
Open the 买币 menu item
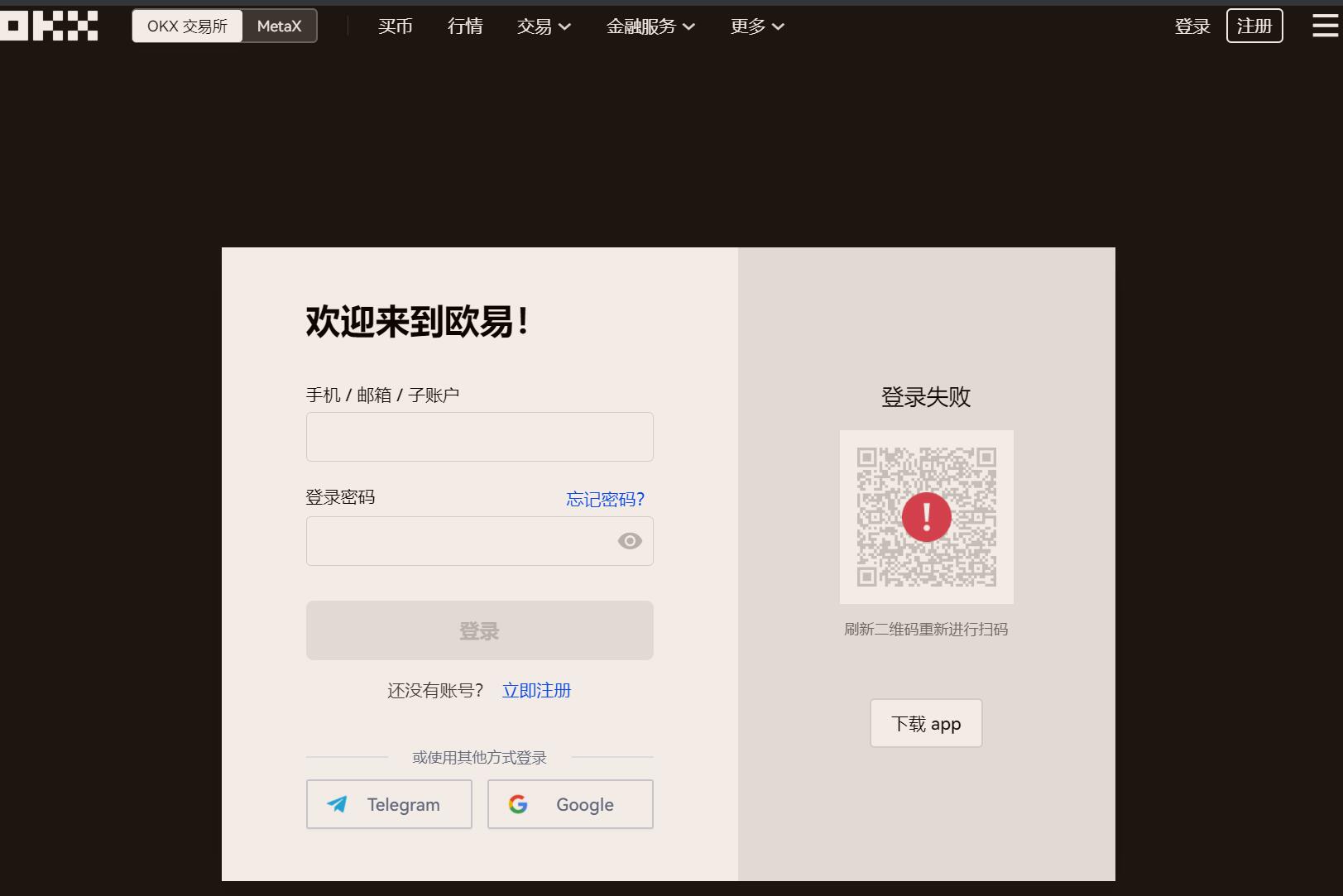coord(395,26)
